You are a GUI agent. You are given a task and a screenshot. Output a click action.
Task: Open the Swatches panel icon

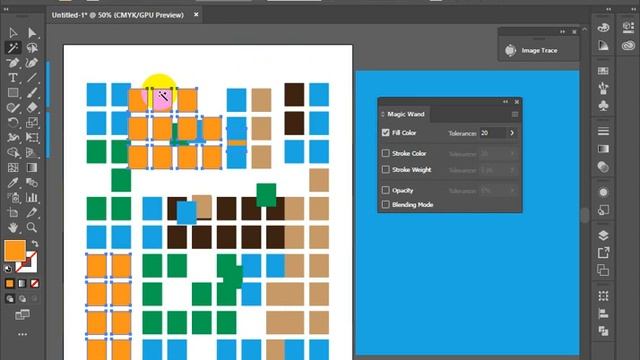point(603,71)
